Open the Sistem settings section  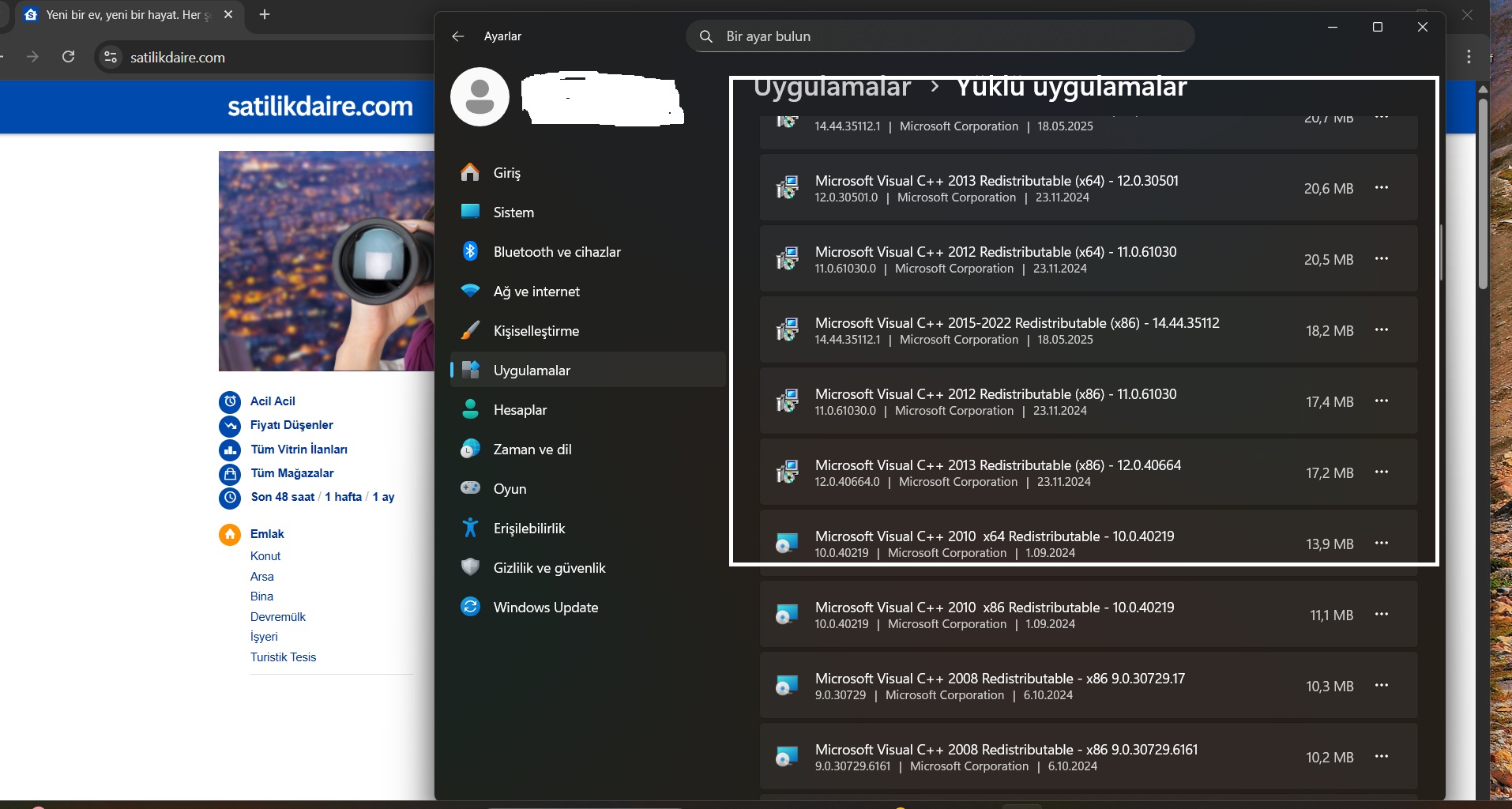coord(588,212)
